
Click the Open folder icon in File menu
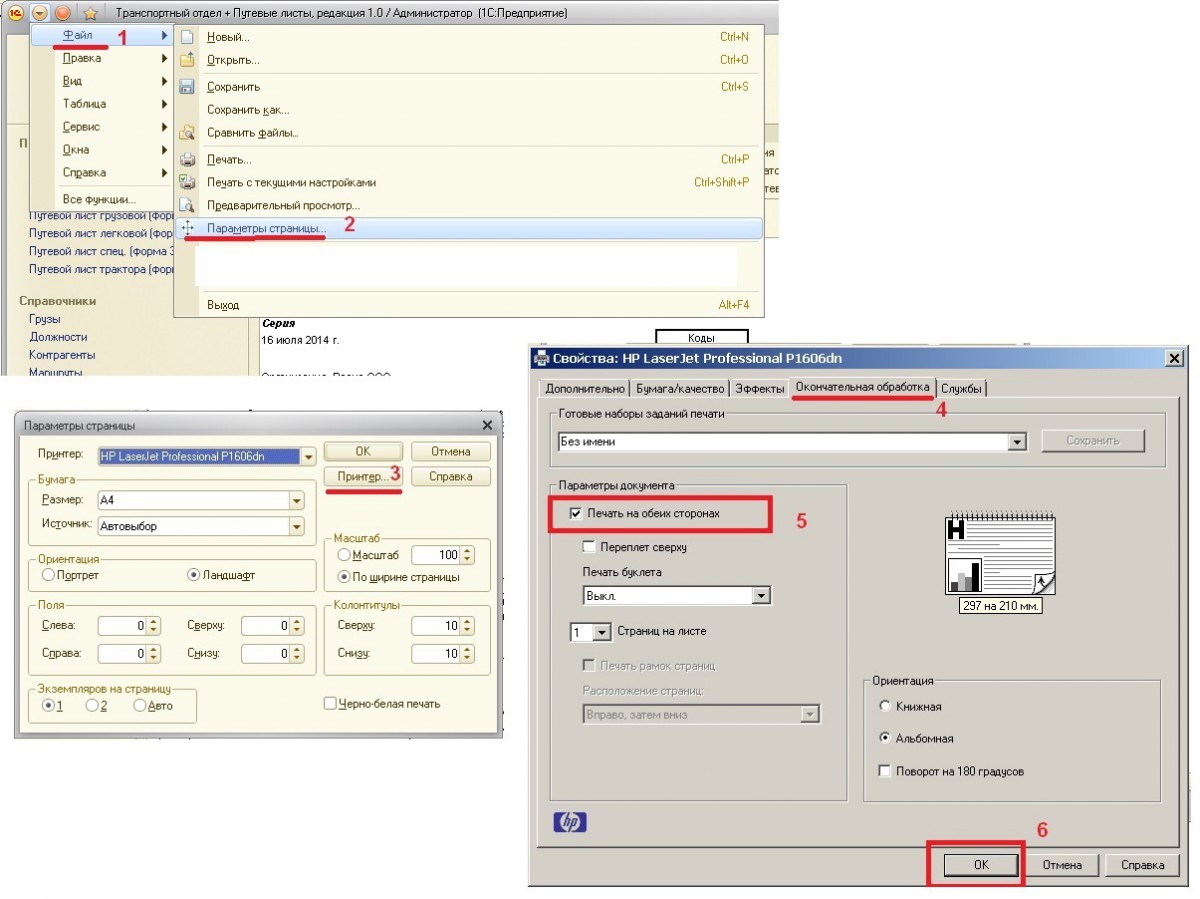point(187,60)
